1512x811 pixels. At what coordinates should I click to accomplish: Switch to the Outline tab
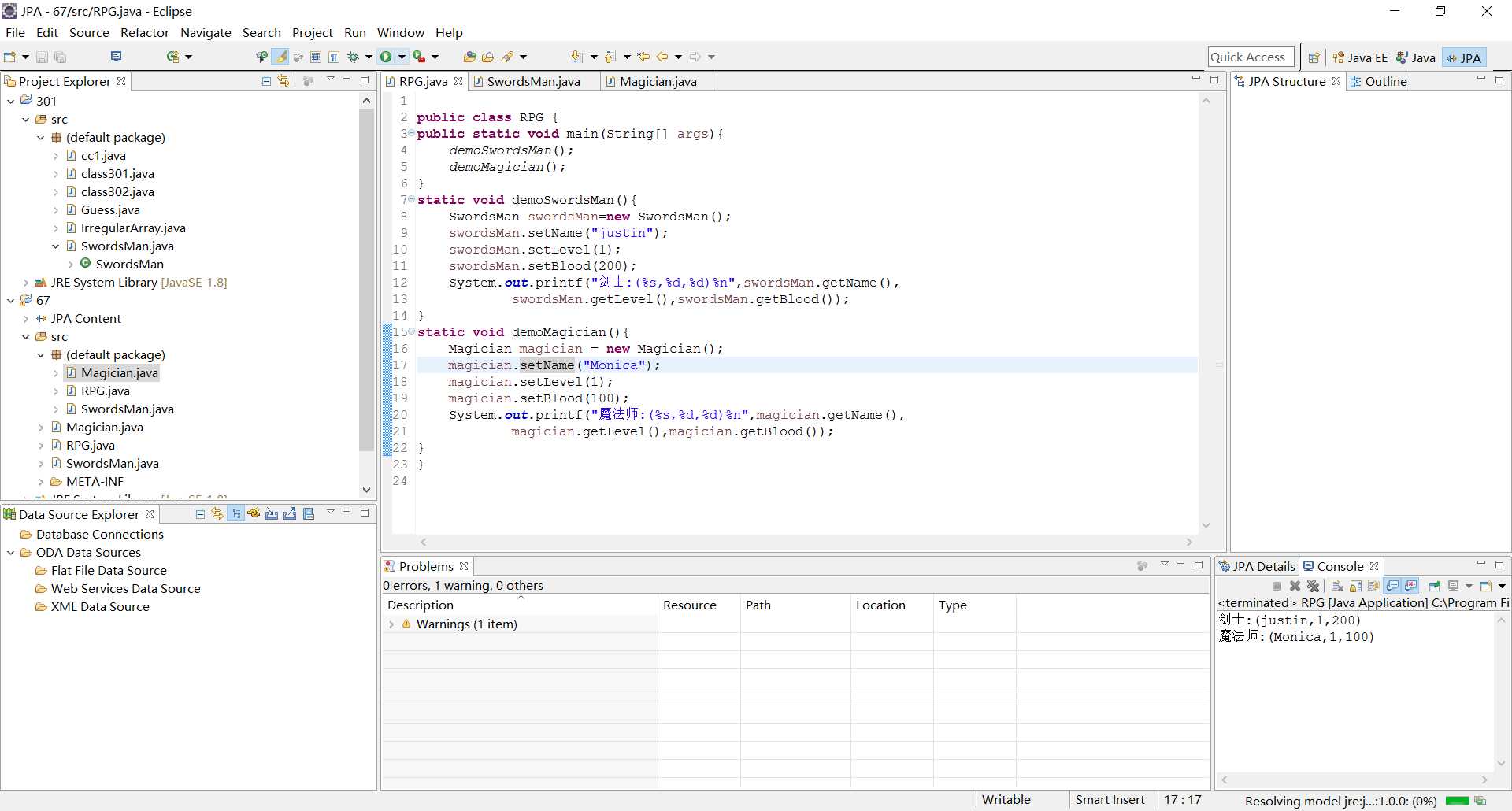tap(1378, 81)
